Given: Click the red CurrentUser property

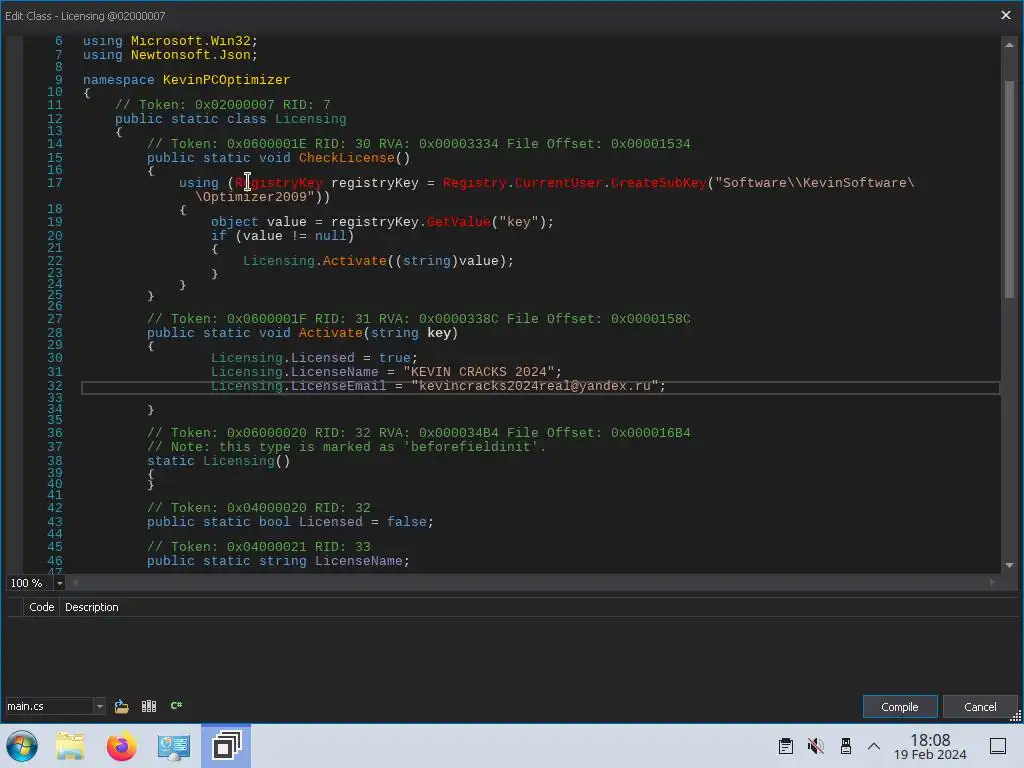Looking at the screenshot, I should click(558, 183).
